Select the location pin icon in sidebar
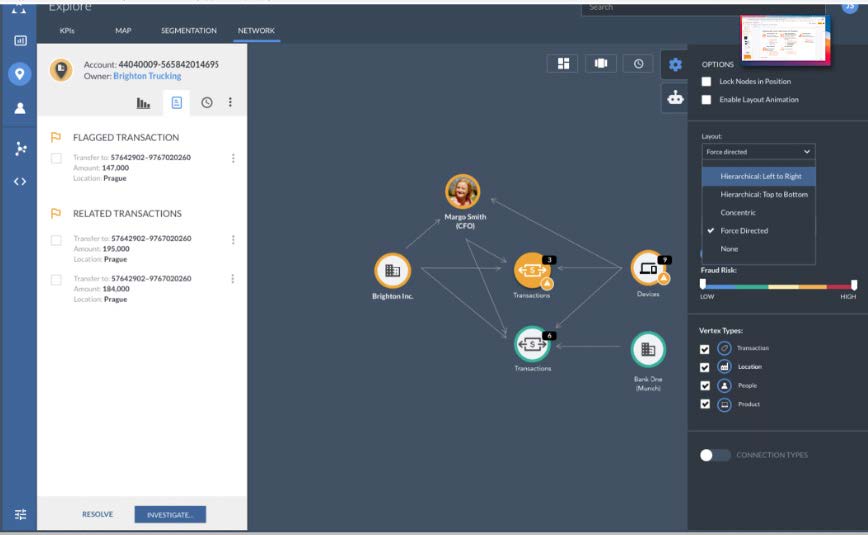Viewport: 868px width, 535px height. click(19, 74)
